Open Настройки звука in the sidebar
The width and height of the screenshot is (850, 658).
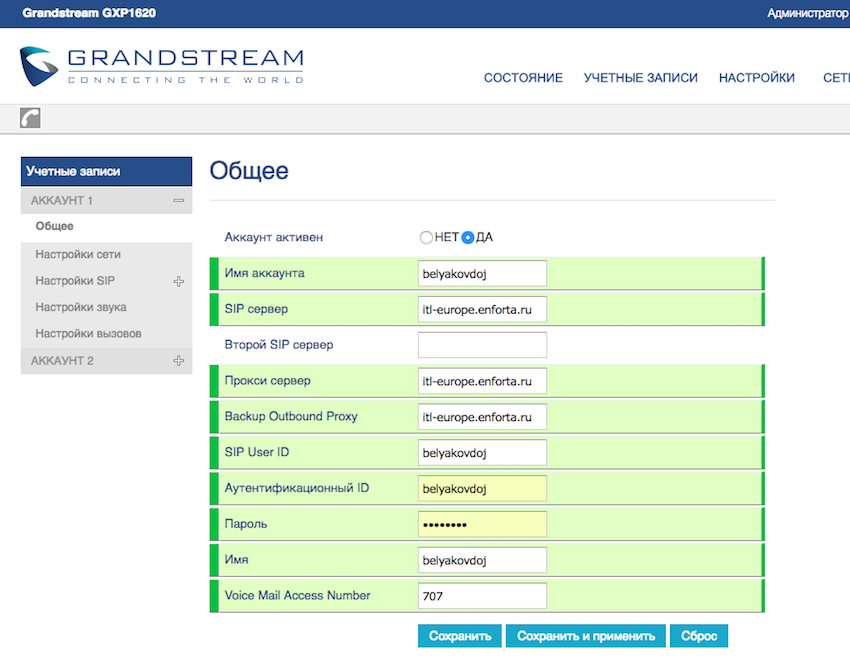[81, 307]
